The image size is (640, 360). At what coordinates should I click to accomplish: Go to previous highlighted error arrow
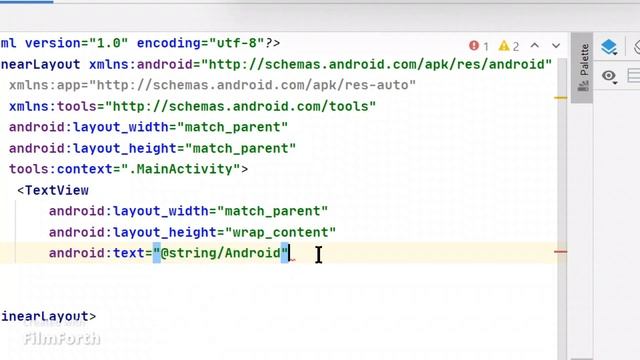pyautogui.click(x=535, y=46)
